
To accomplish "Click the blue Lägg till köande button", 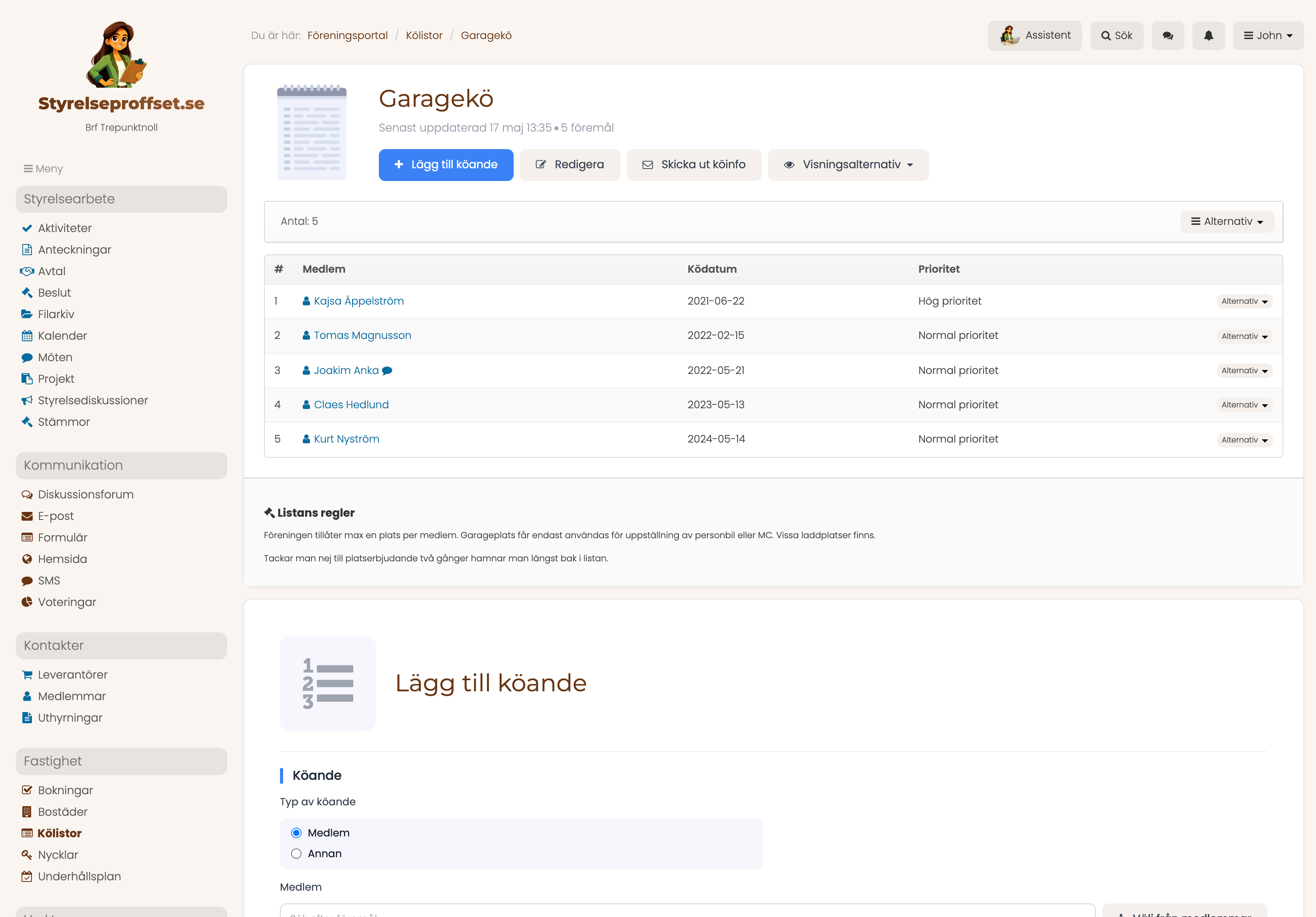I will tap(446, 165).
